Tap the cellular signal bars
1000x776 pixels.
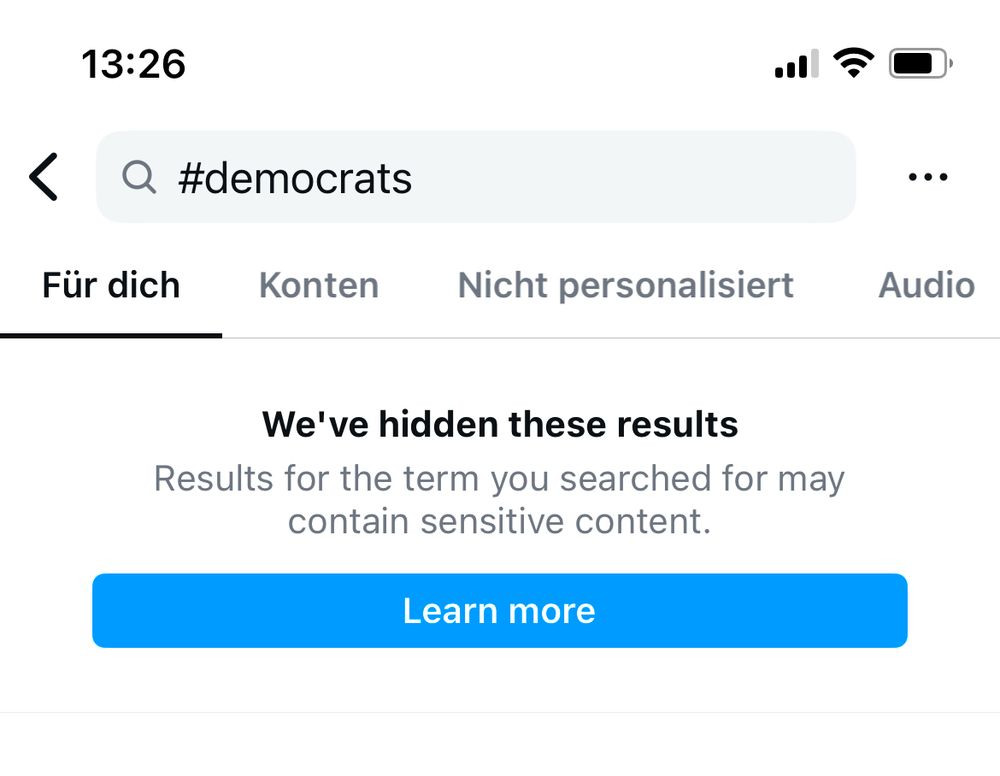pyautogui.click(x=796, y=65)
